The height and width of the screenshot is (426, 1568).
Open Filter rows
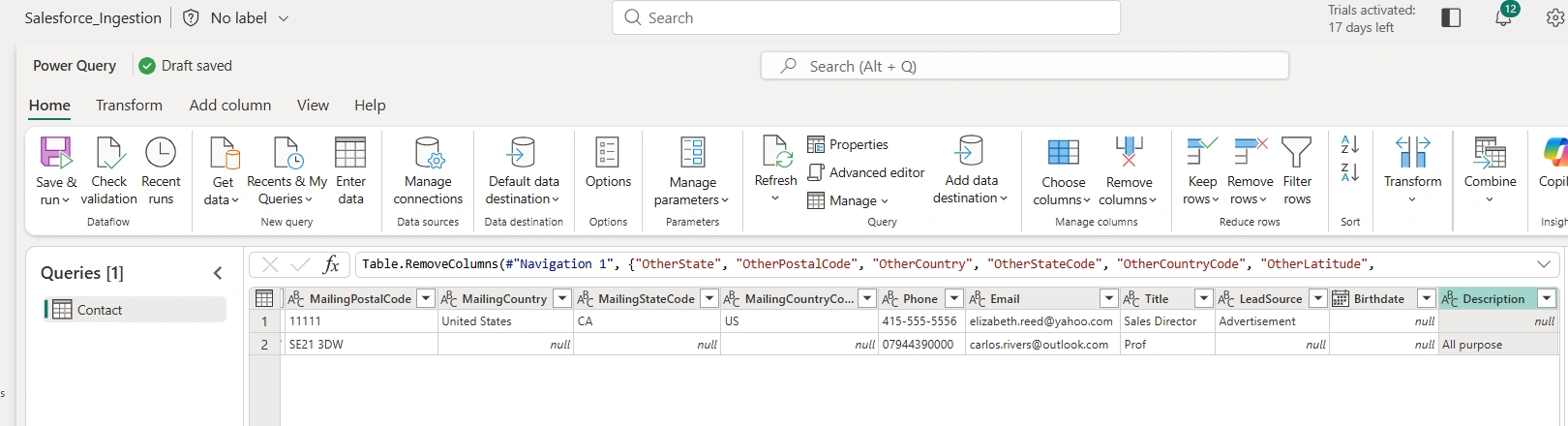1297,171
